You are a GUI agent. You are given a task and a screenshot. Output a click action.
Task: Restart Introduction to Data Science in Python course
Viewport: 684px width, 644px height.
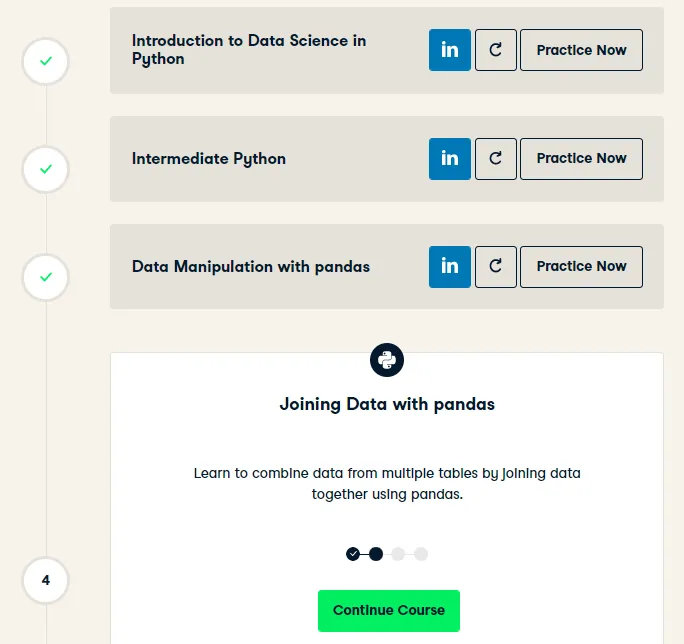pyautogui.click(x=496, y=50)
